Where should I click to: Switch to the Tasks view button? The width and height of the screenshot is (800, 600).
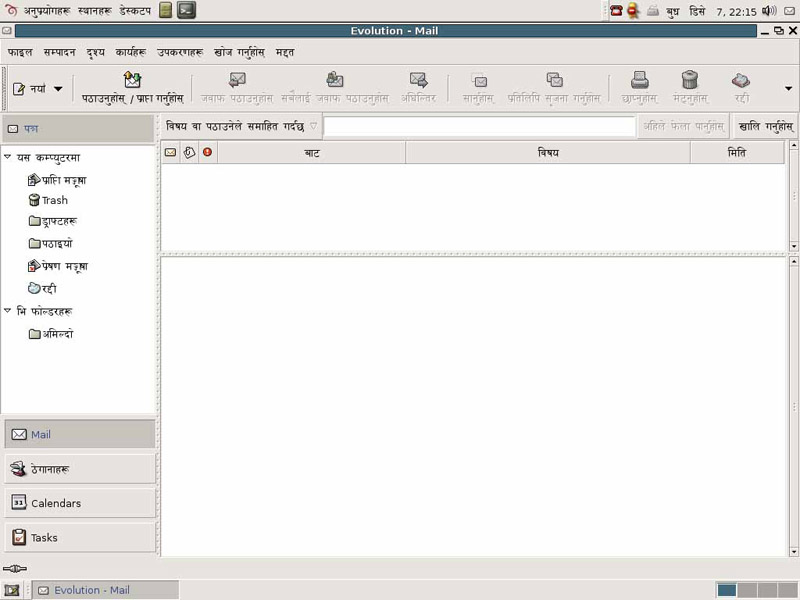78,537
